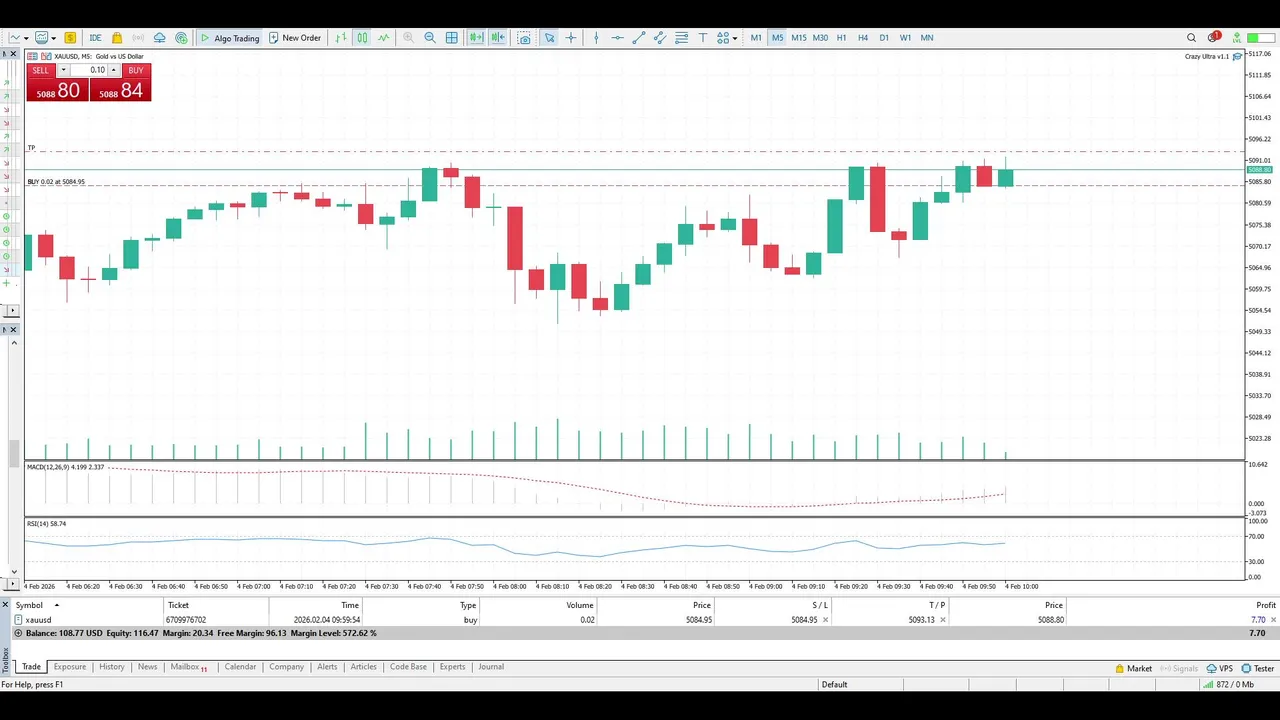1280x720 pixels.
Task: Select the cursor arrow tool
Action: 549,38
